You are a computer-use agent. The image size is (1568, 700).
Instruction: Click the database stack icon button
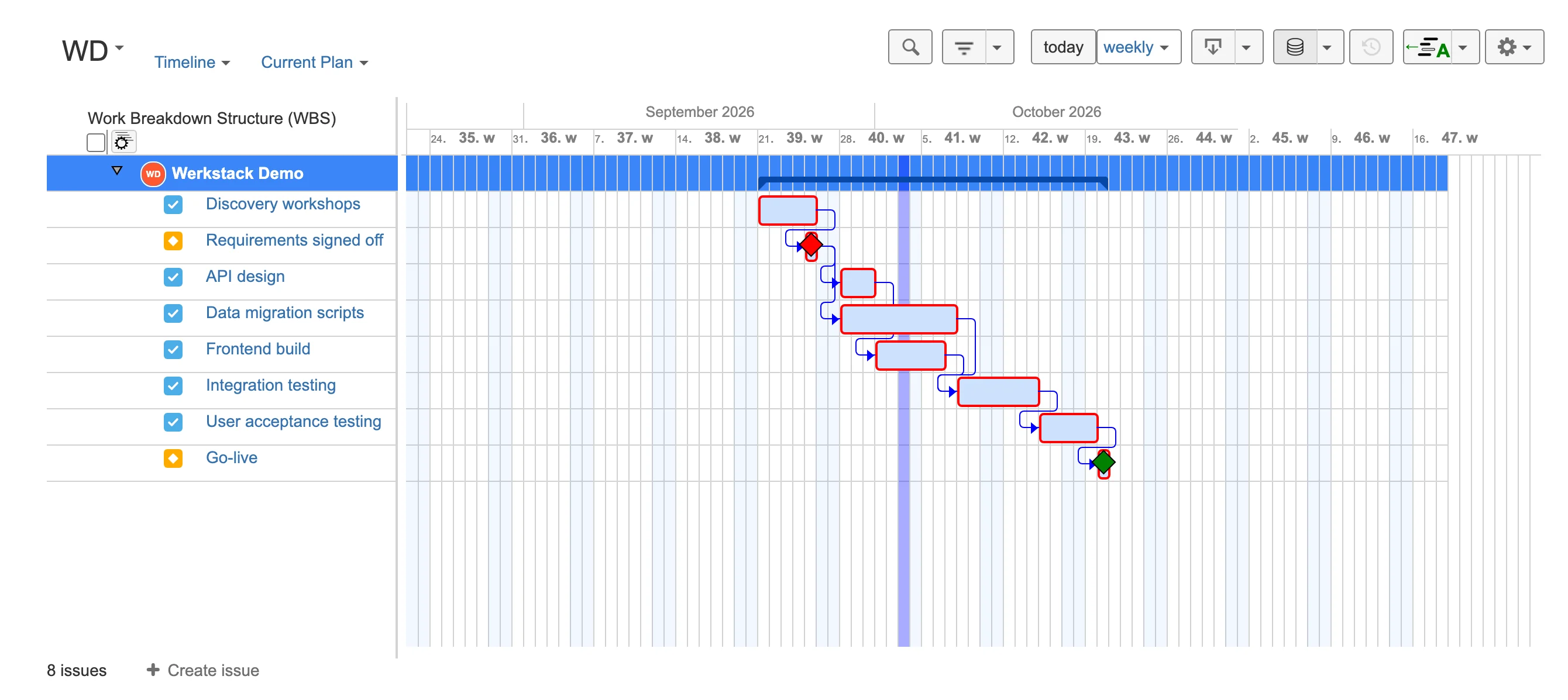point(1295,47)
